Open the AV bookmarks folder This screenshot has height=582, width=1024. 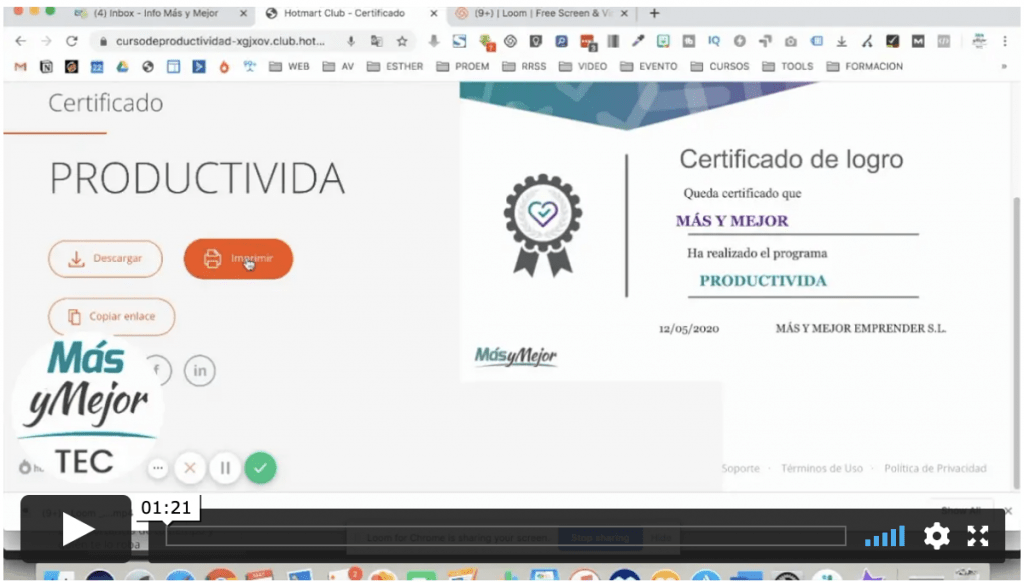[x=338, y=67]
